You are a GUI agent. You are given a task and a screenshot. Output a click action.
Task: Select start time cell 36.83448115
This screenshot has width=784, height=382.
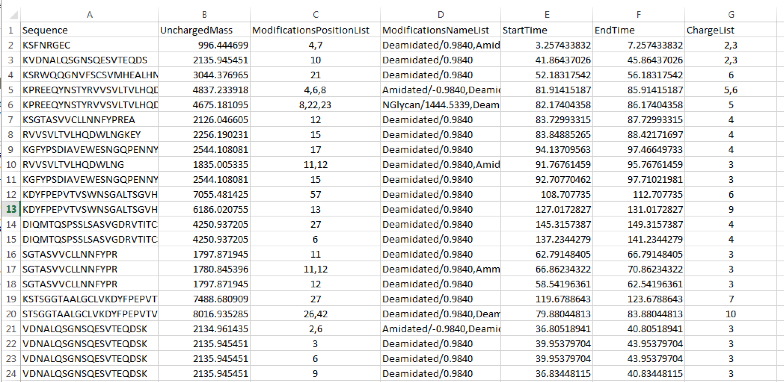pos(546,374)
